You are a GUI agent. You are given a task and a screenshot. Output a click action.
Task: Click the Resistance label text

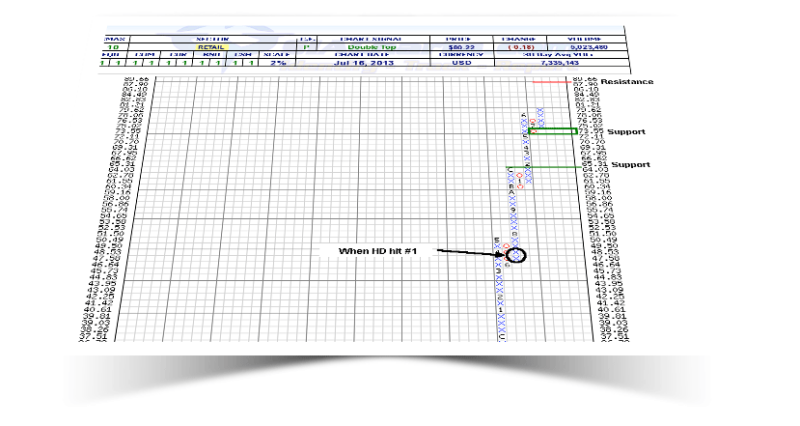point(626,82)
